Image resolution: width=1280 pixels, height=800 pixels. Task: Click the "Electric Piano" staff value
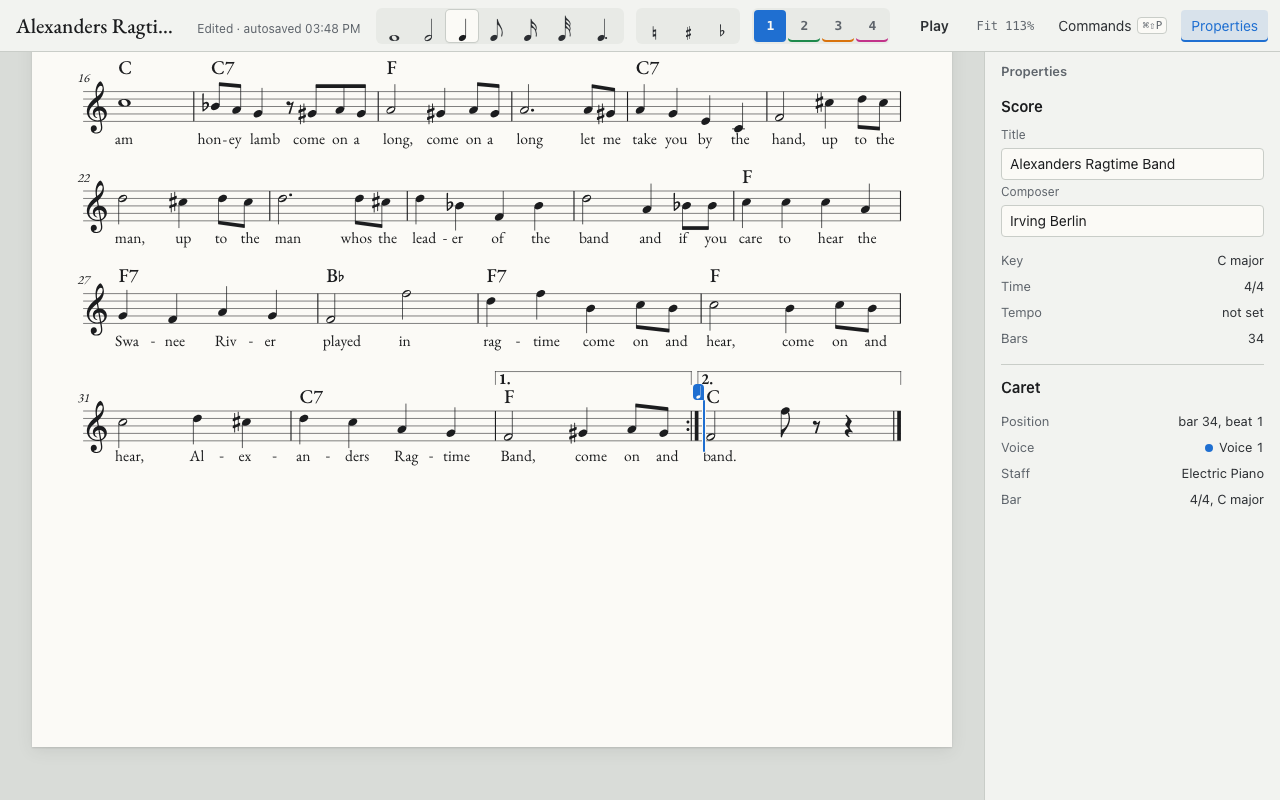1222,474
